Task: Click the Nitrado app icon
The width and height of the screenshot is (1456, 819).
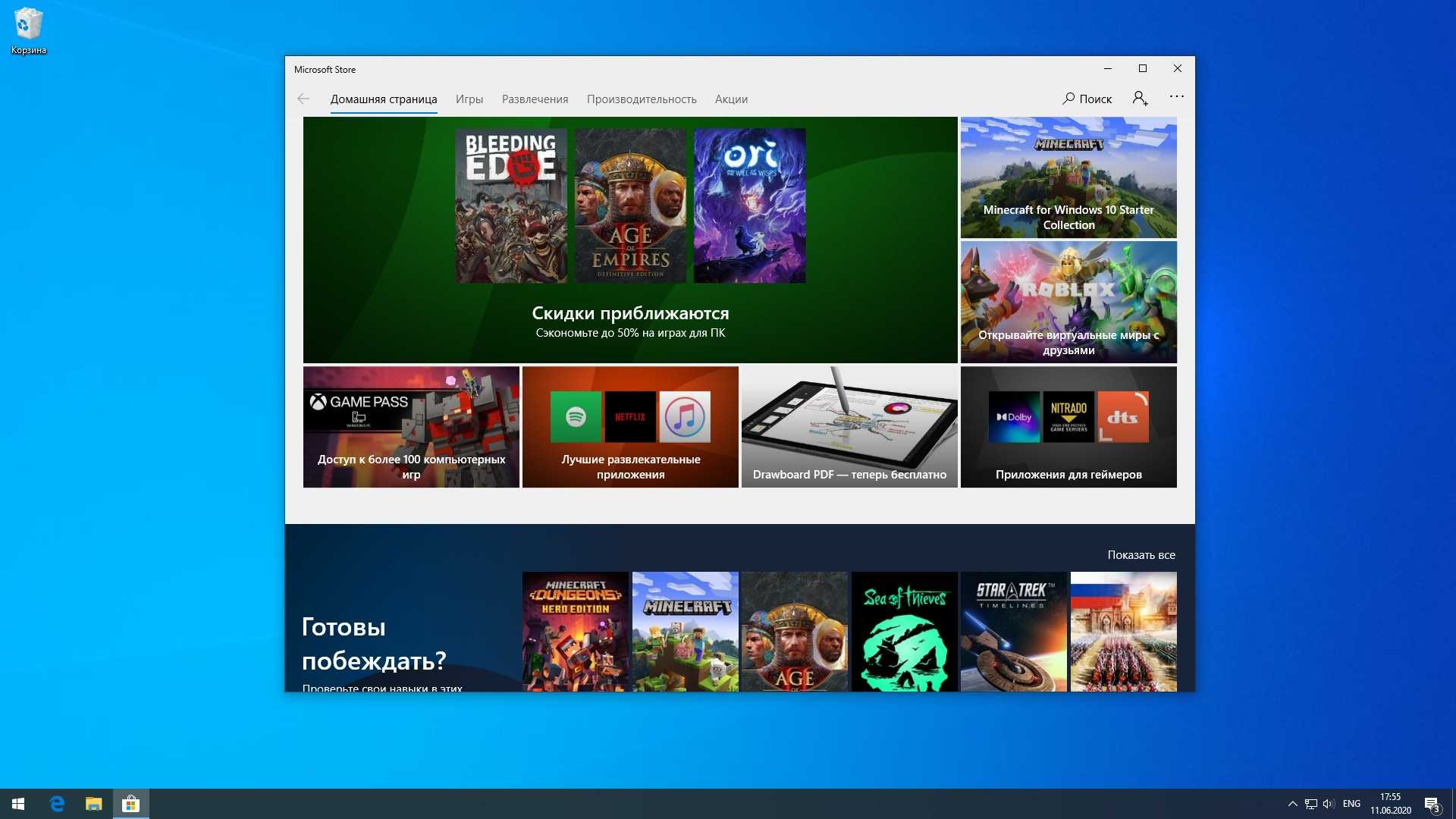Action: pos(1068,416)
